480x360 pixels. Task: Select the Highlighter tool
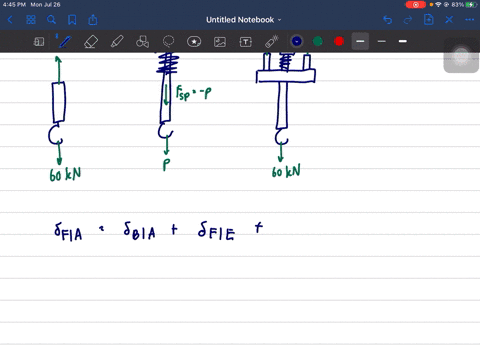click(117, 42)
